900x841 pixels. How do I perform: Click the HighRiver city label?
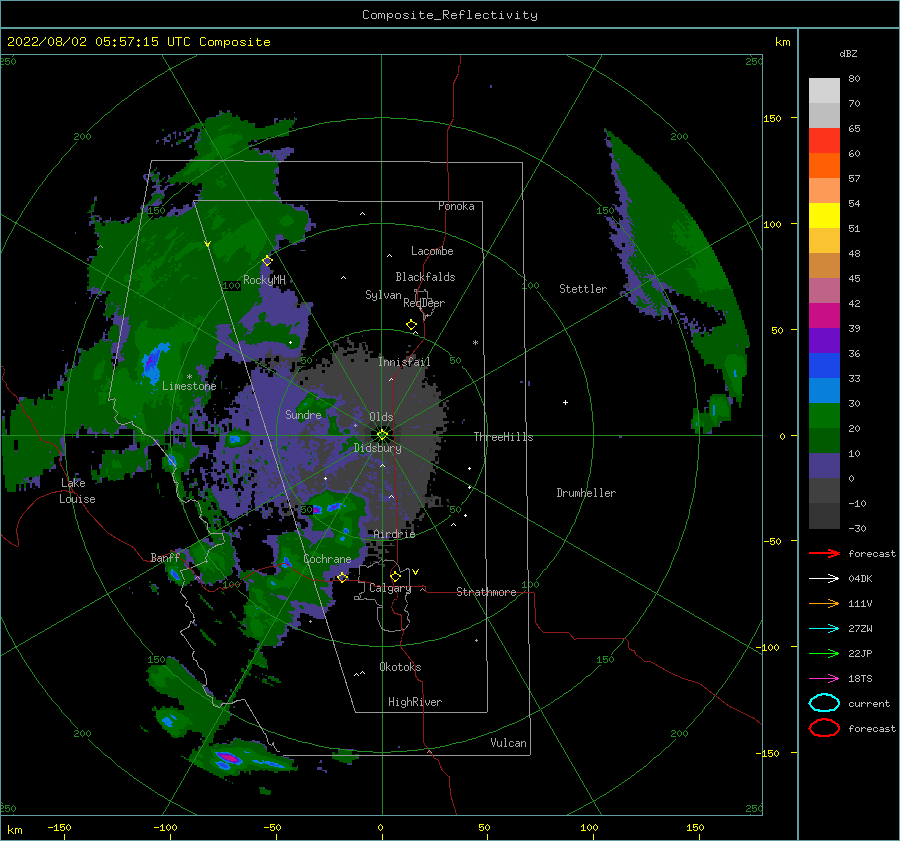415,702
